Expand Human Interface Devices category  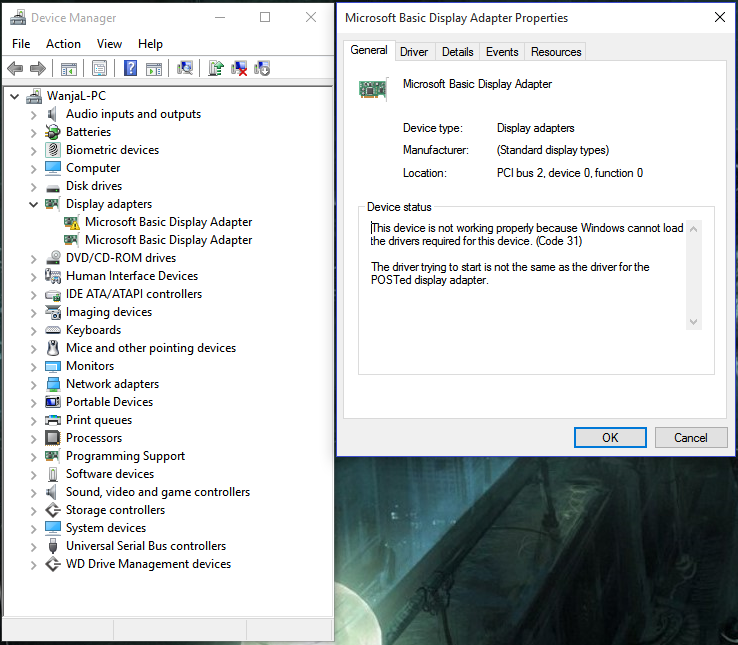pyautogui.click(x=33, y=276)
